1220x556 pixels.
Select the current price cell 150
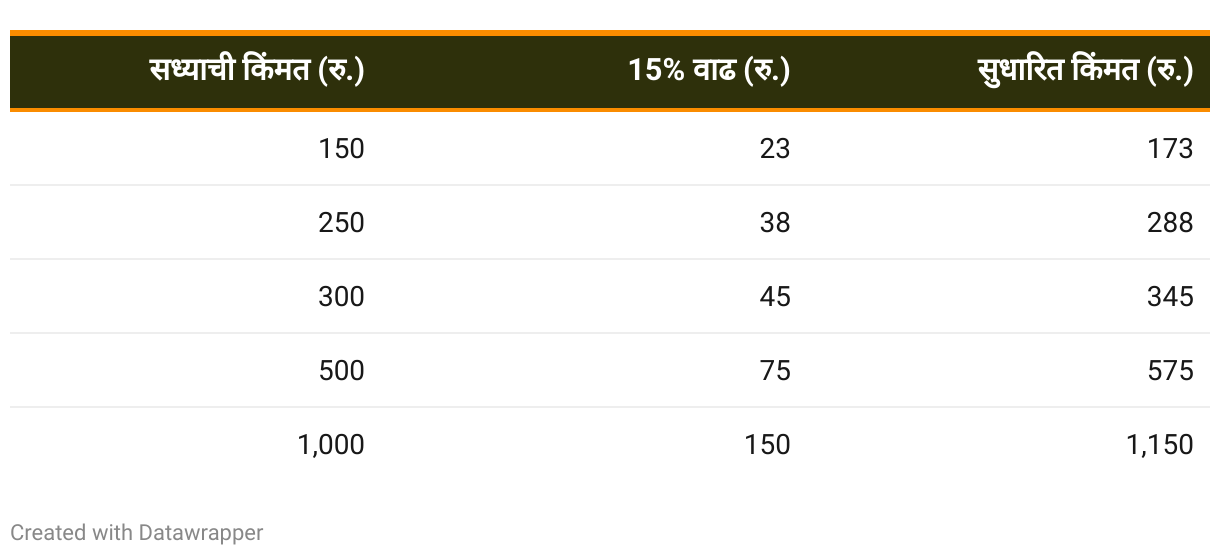pos(341,149)
